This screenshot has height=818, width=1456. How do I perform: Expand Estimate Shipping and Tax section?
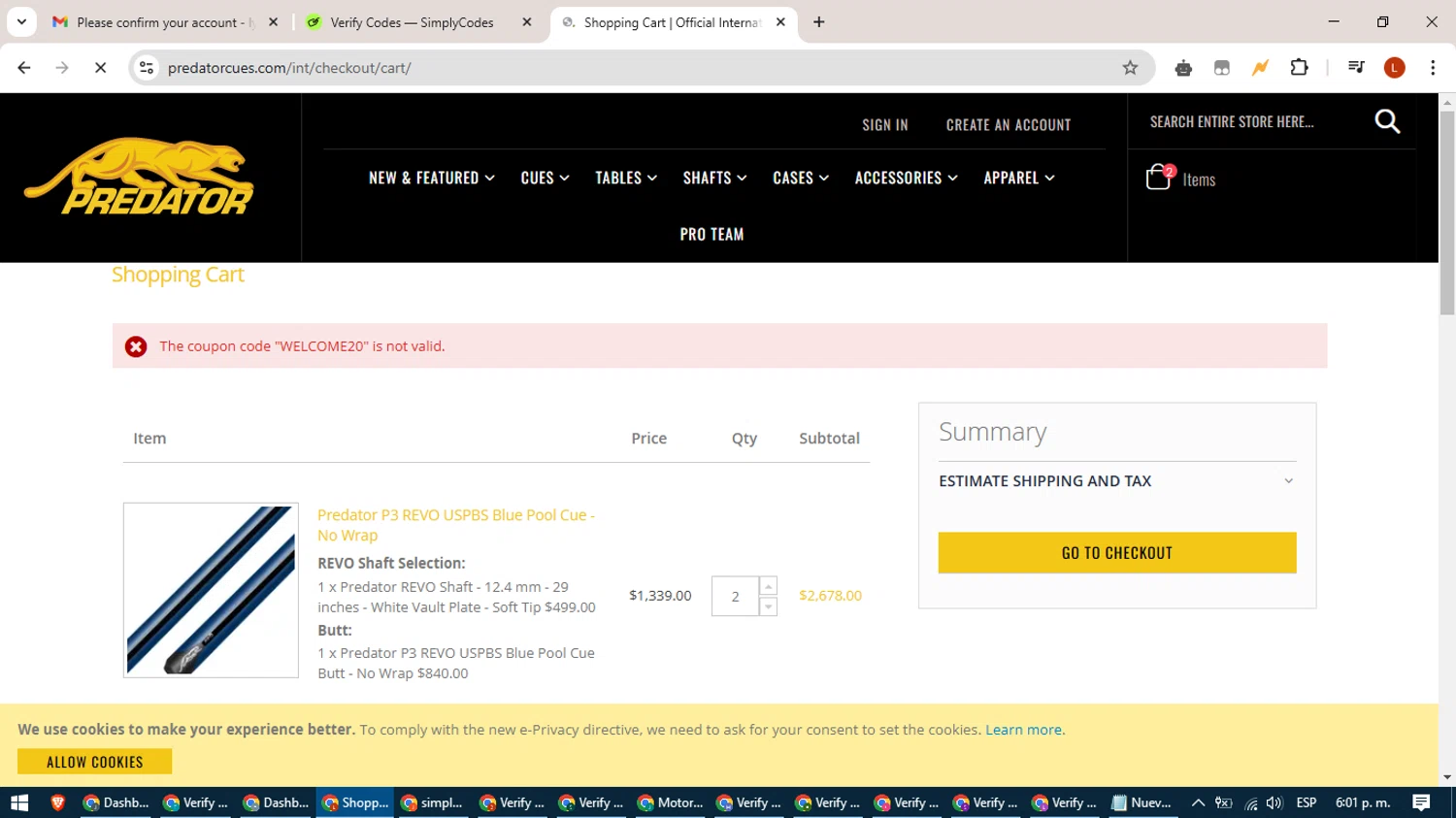pos(1116,481)
